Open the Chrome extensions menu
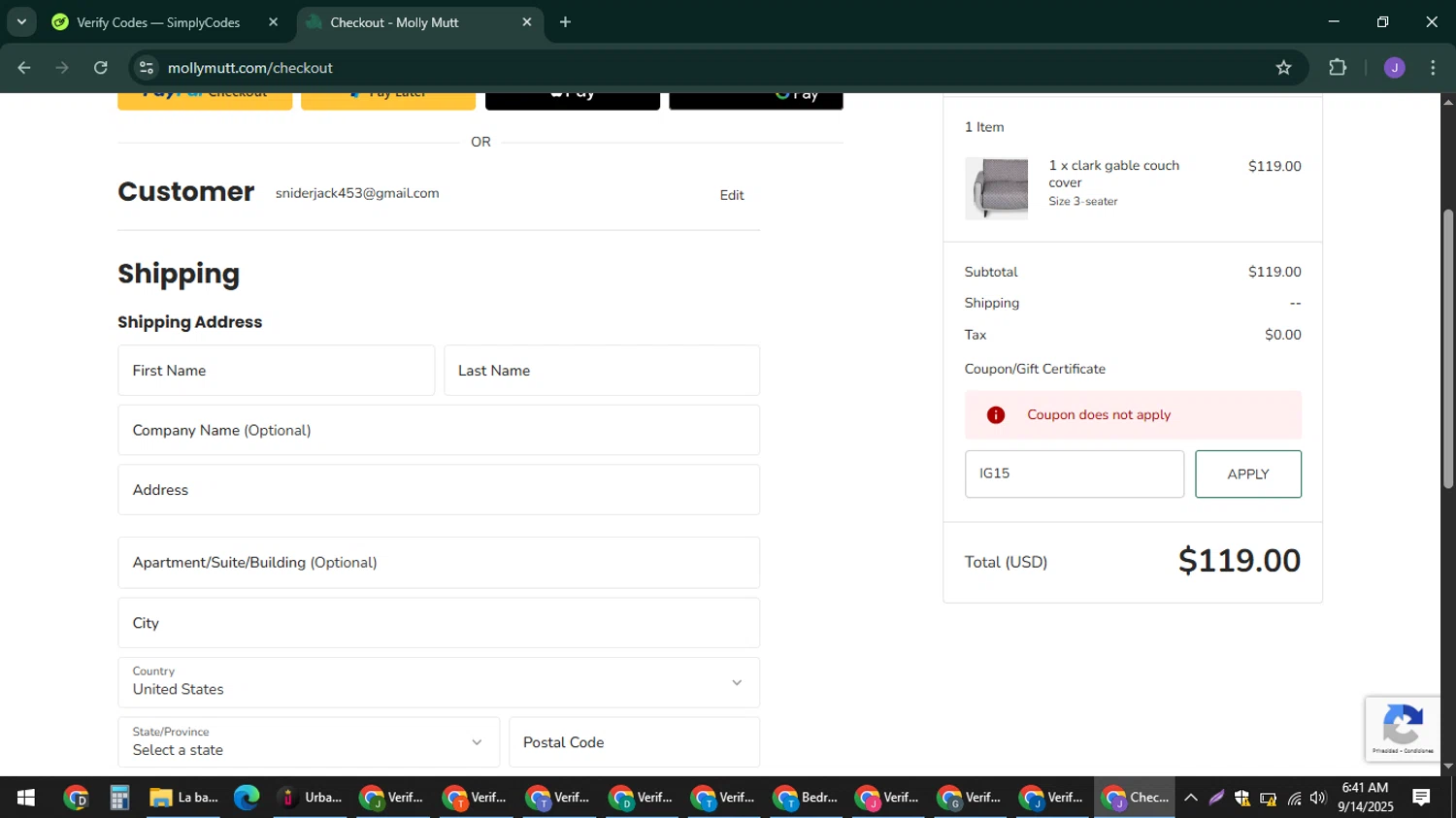The image size is (1456, 818). click(1338, 68)
